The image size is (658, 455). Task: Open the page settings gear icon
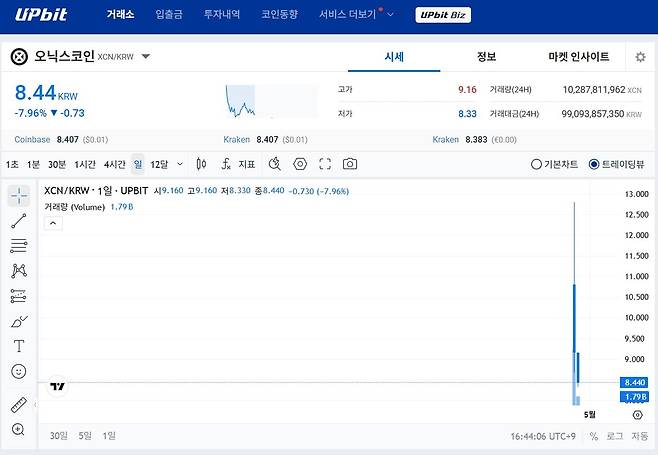[x=640, y=57]
